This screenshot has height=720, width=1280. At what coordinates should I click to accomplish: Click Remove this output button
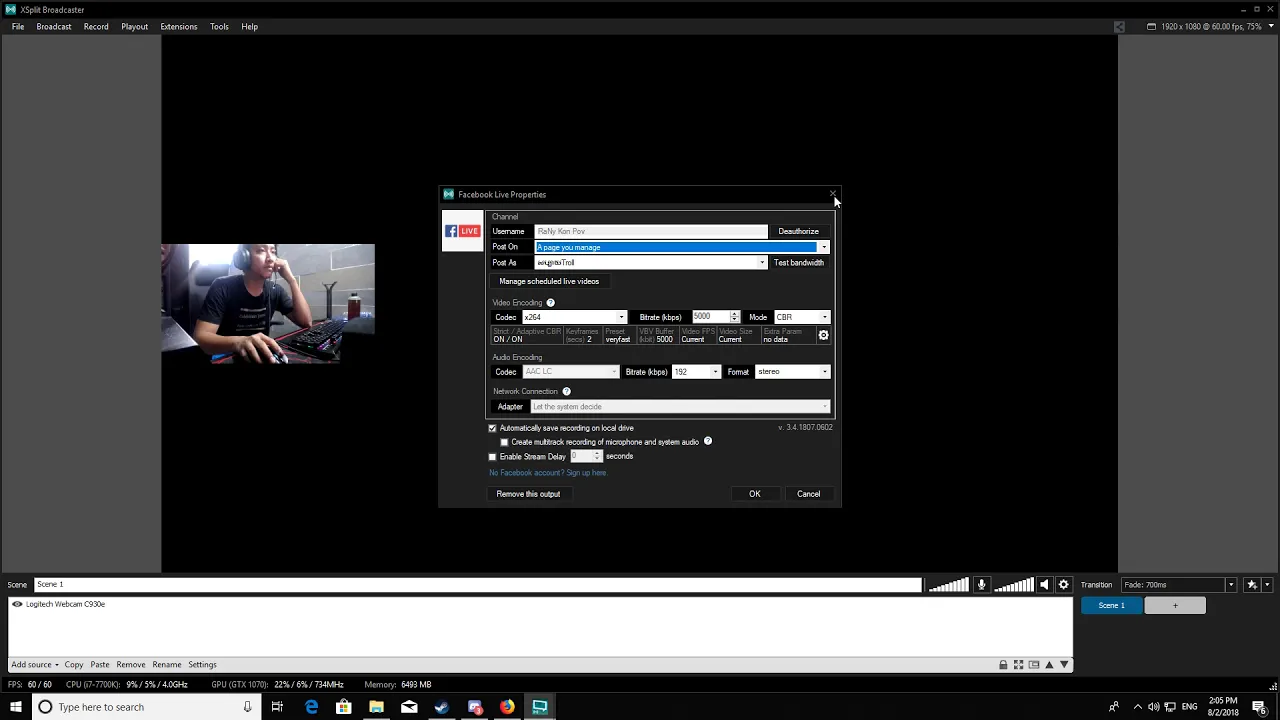pos(528,494)
